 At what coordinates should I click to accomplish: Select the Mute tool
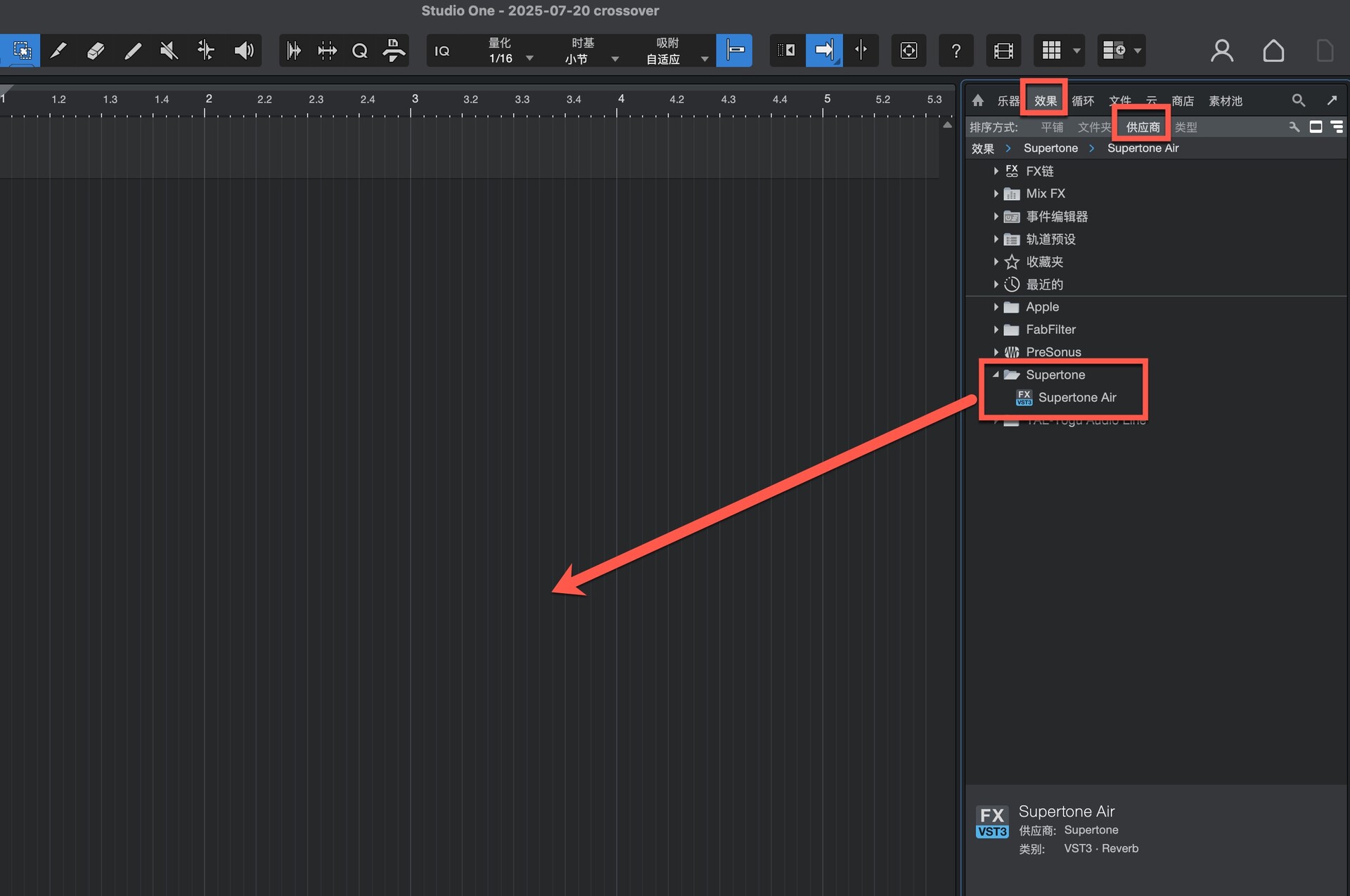pos(169,51)
